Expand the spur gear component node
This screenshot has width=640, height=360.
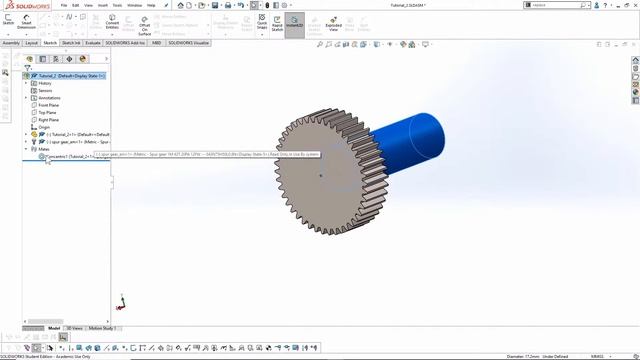(x=26, y=142)
